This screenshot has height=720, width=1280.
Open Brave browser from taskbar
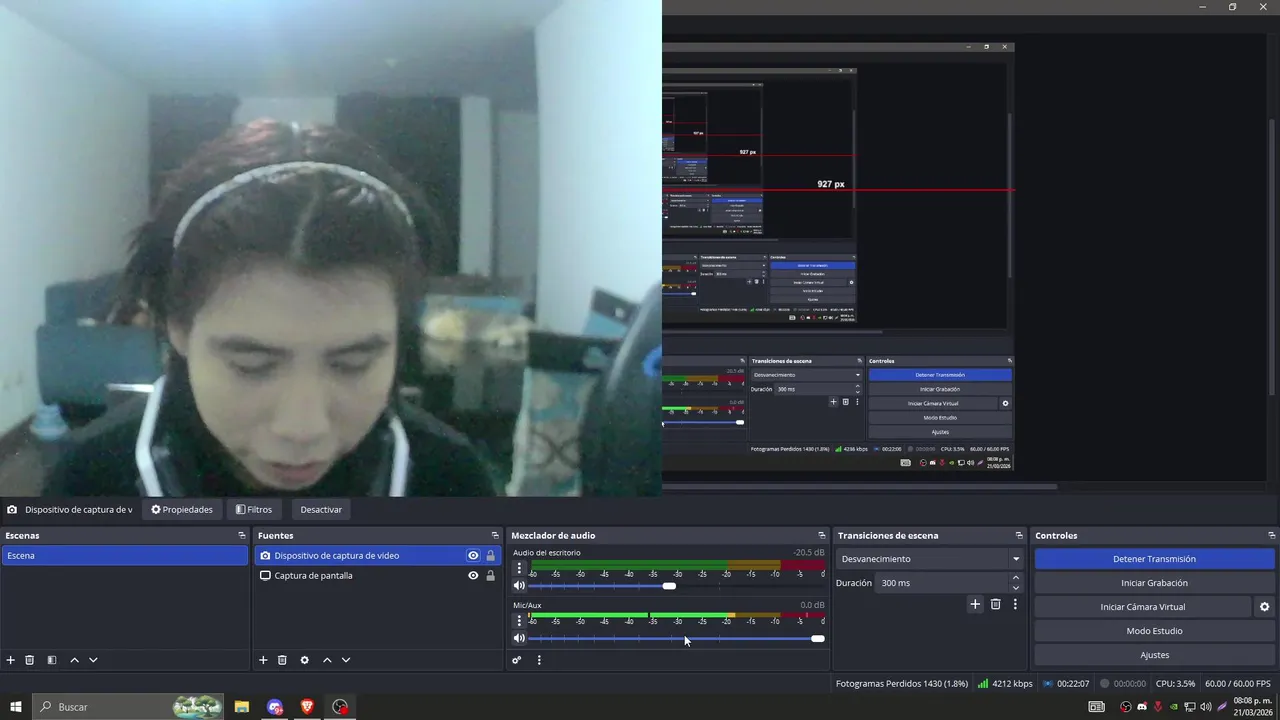(x=307, y=707)
